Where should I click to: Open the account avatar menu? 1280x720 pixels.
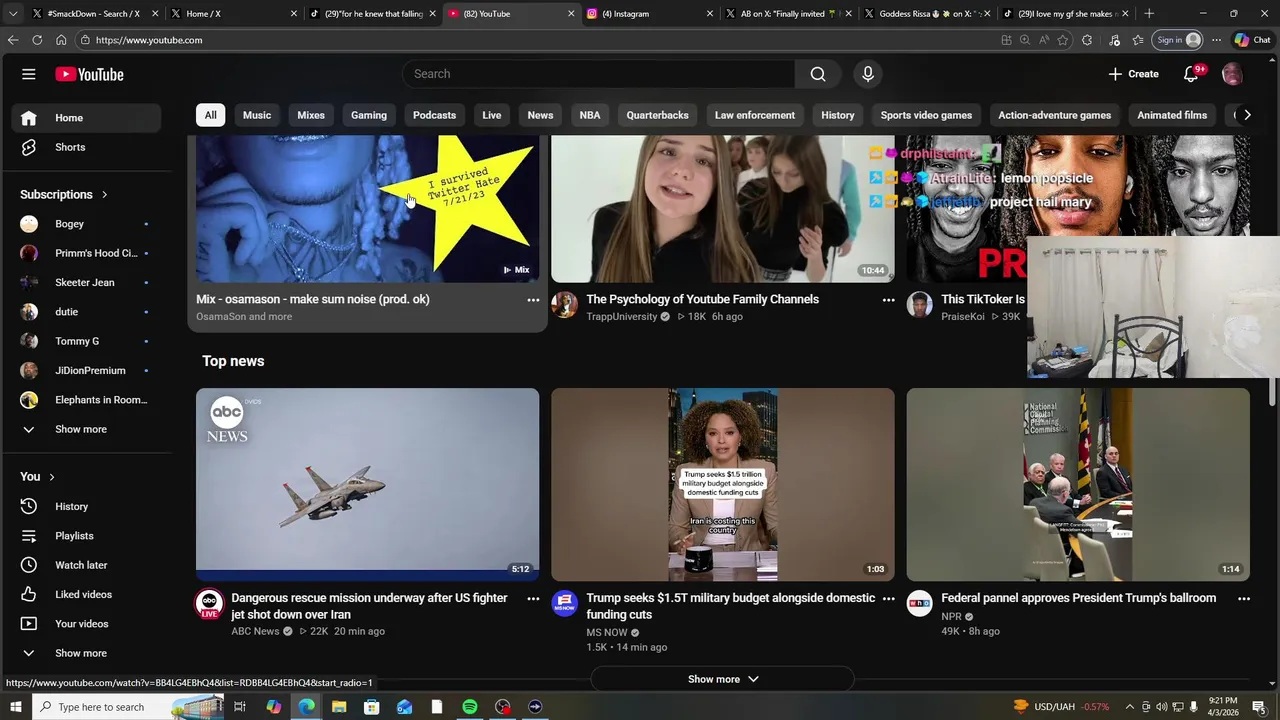[1232, 74]
